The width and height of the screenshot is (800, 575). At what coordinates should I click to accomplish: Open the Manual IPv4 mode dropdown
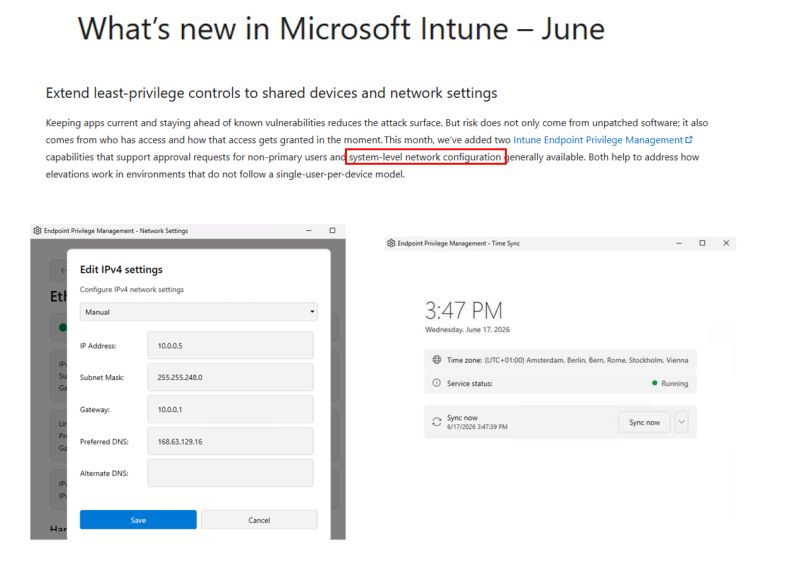198,312
